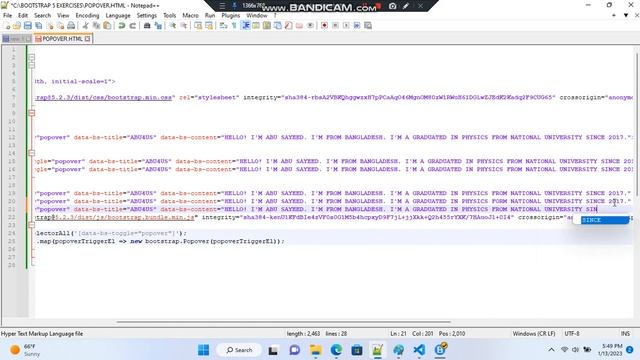Collapse the fold marker on line 9
The image size is (640, 360).
pyautogui.click(x=32, y=113)
